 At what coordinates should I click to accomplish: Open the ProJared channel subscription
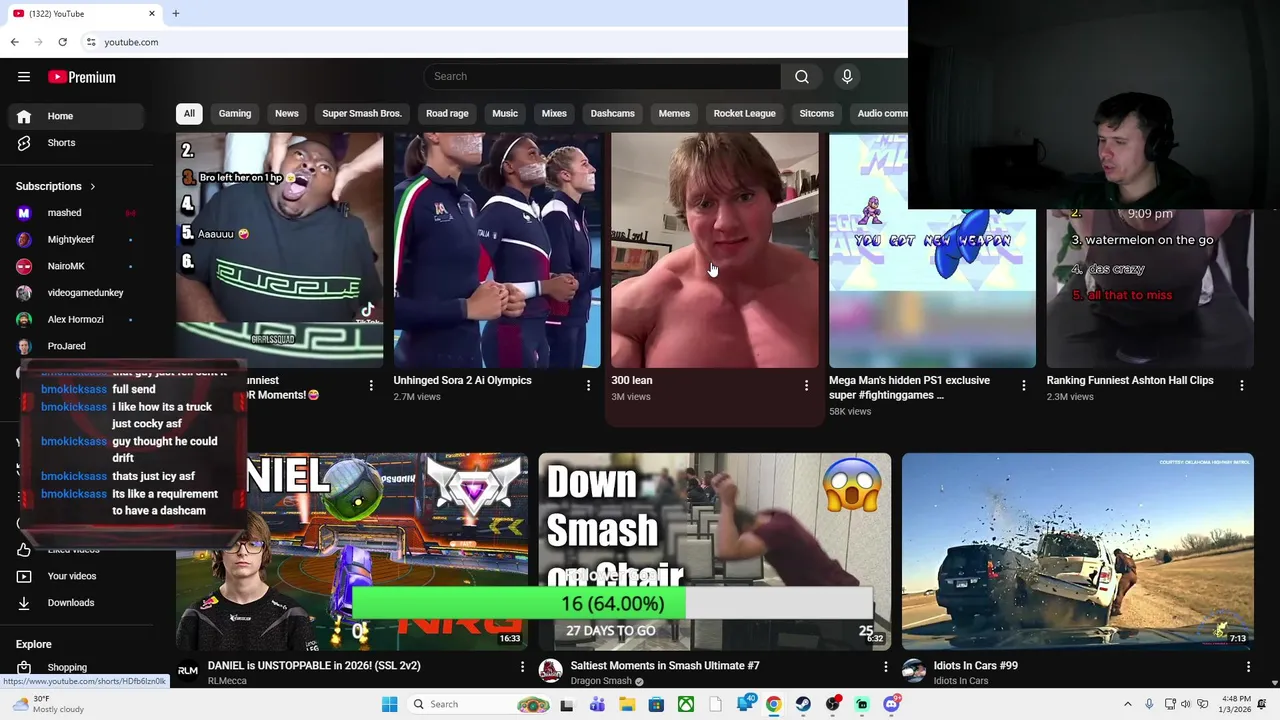point(76,346)
